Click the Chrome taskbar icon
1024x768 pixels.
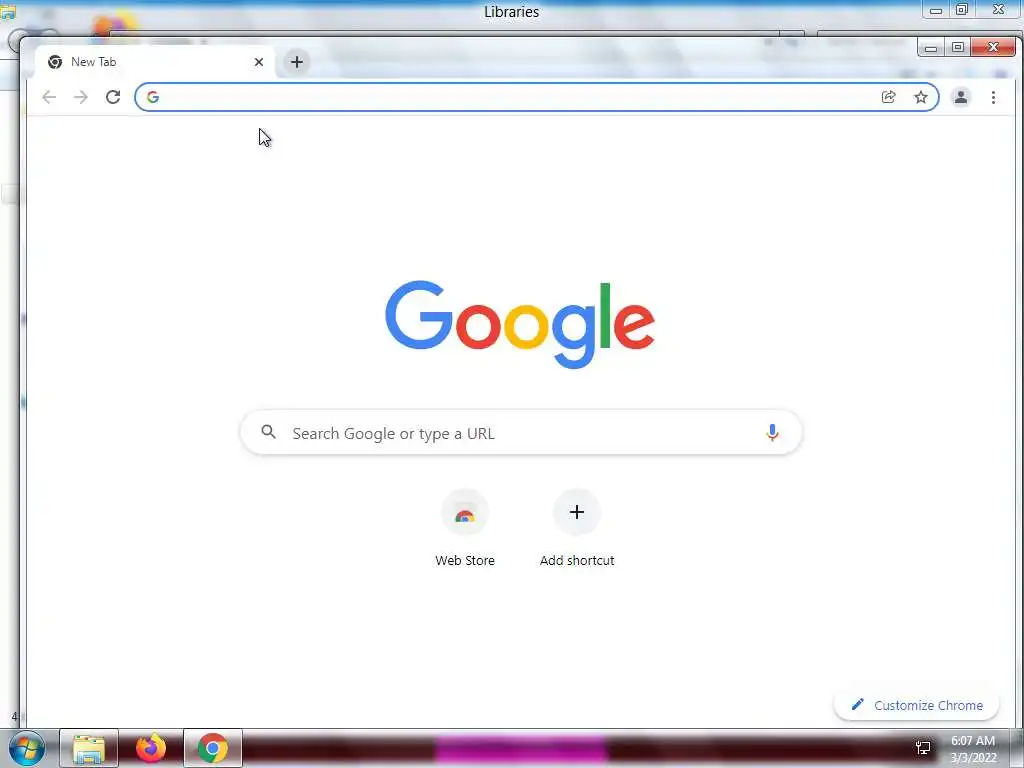point(213,748)
